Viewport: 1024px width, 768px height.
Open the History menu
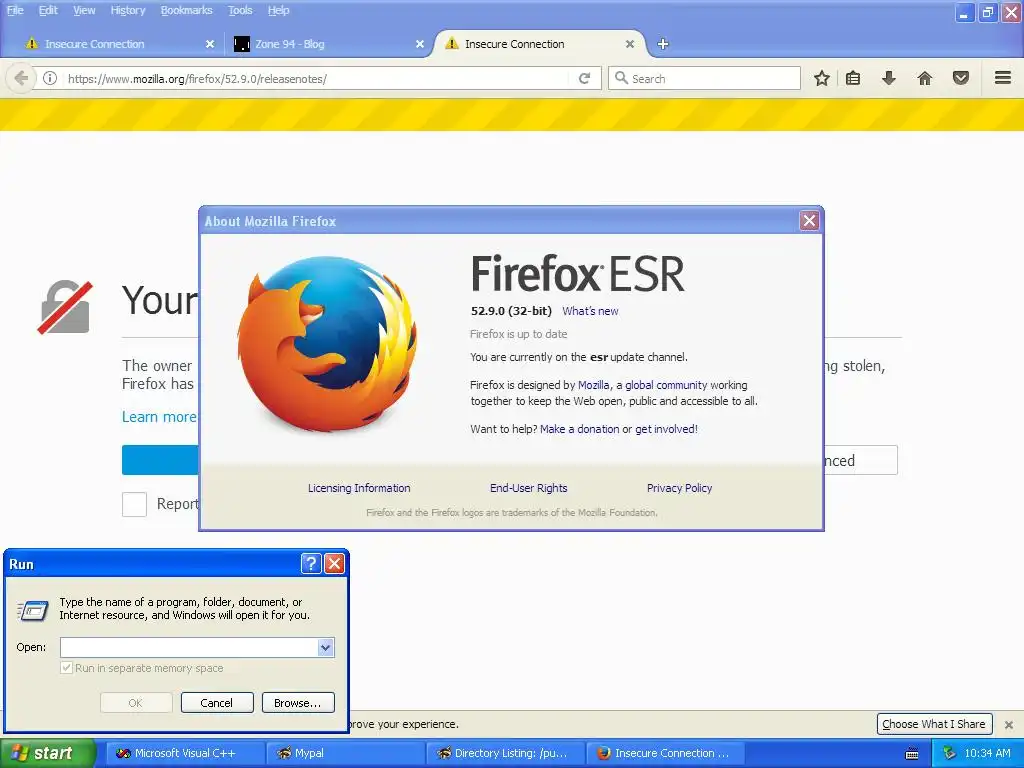[127, 10]
